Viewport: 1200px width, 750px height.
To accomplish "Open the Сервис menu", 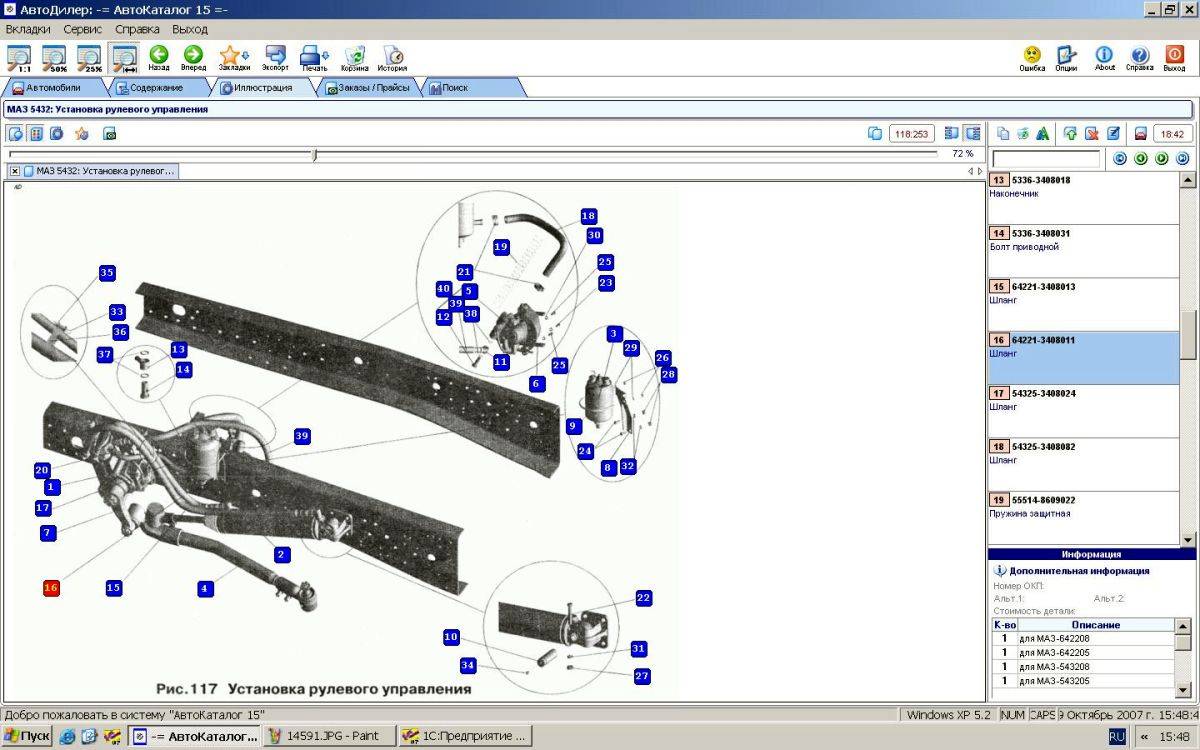I will tap(83, 29).
